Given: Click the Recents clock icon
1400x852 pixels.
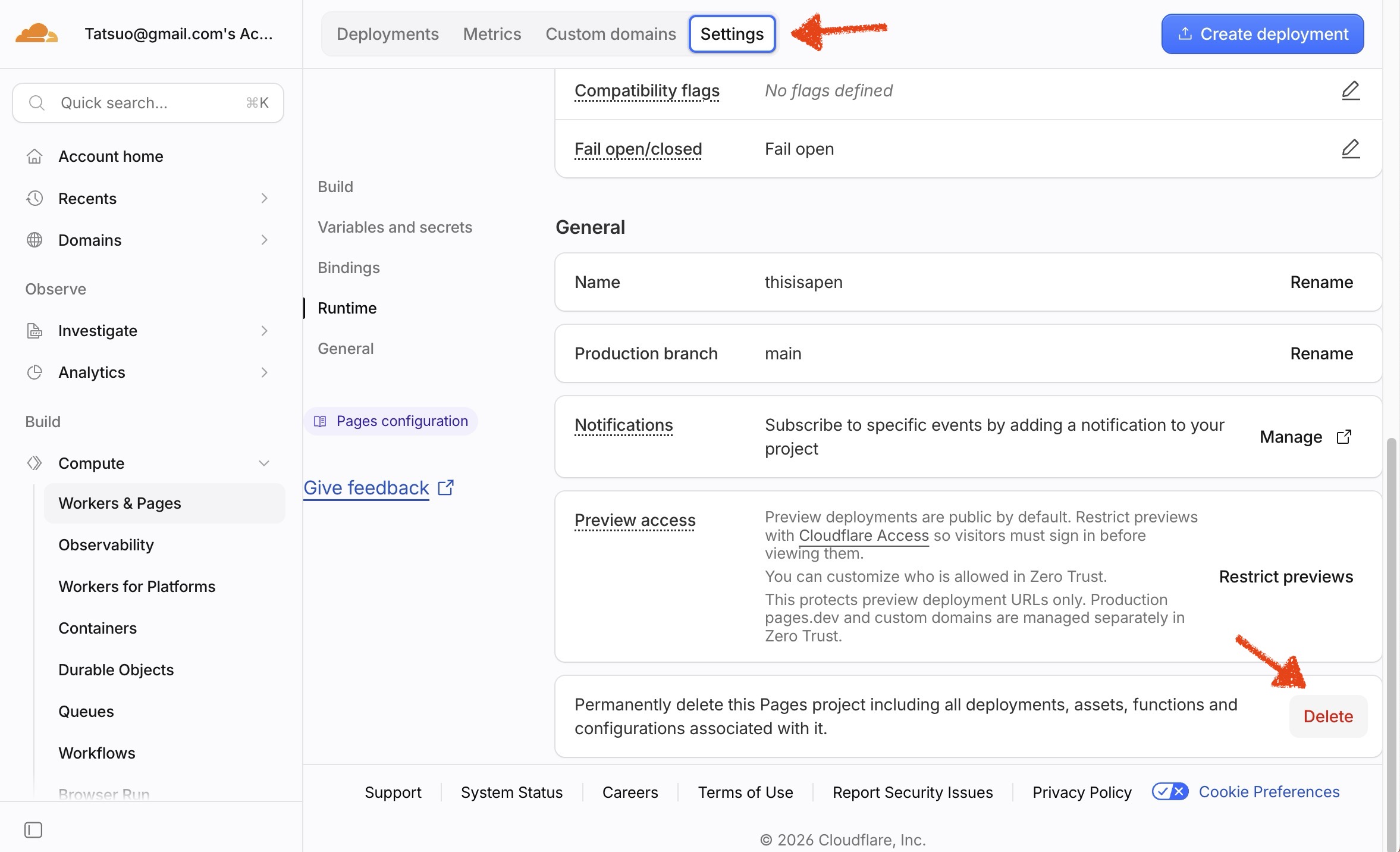Looking at the screenshot, I should click(34, 198).
